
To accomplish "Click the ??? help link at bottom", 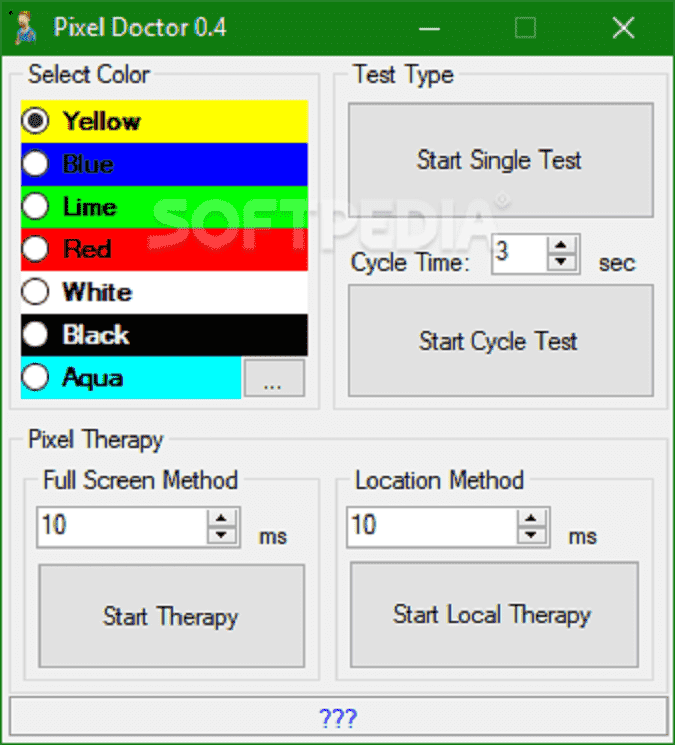I will [338, 717].
